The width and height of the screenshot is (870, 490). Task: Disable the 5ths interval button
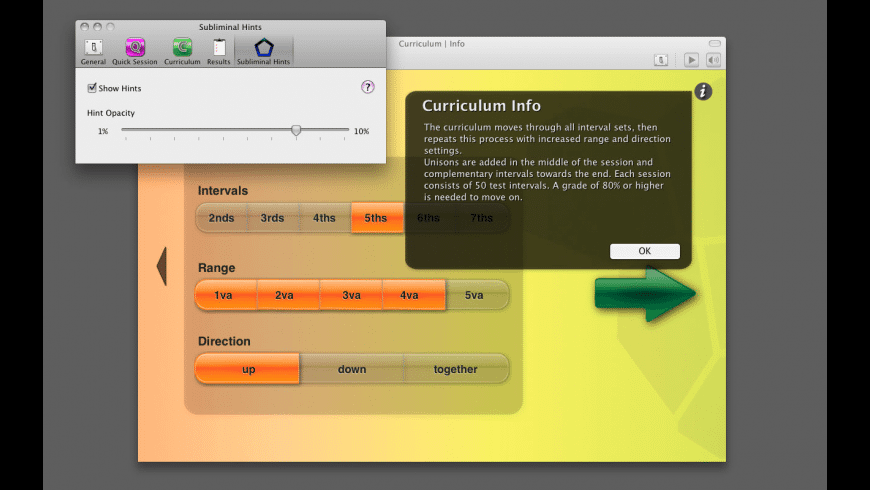[376, 218]
